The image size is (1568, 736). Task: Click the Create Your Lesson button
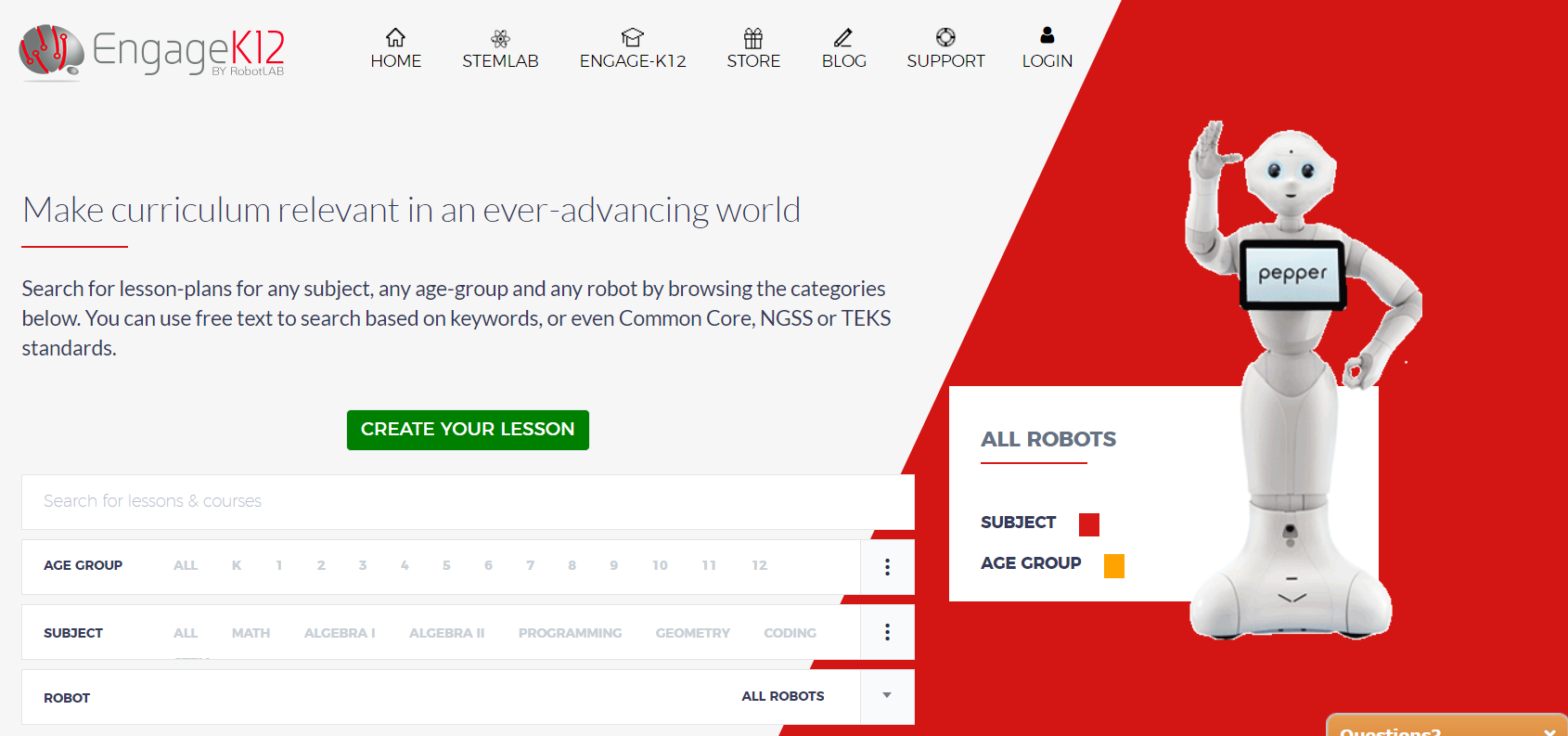click(x=468, y=430)
